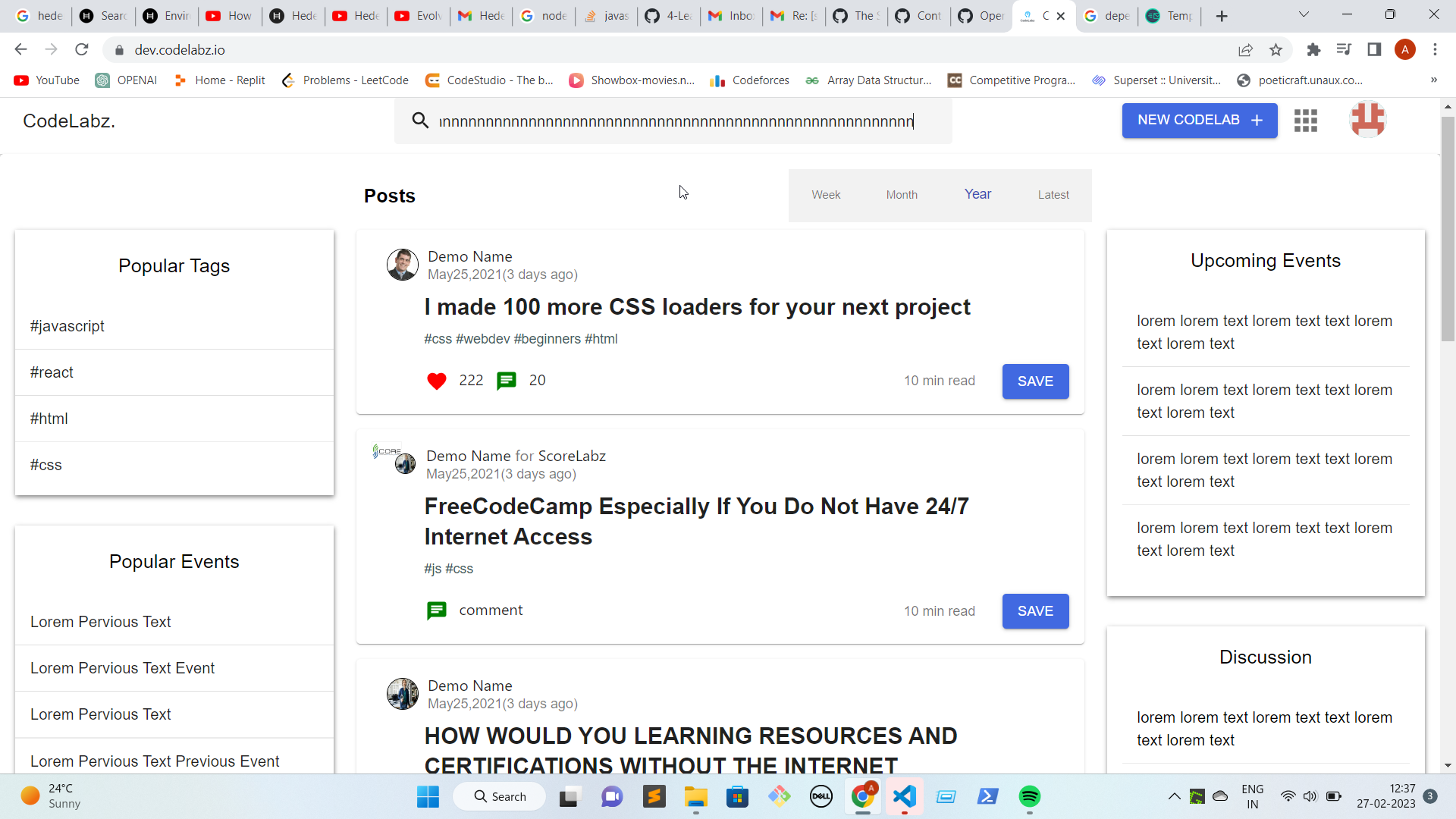
Task: Click the CodeLabz logo icon at top right
Action: (x=1368, y=120)
